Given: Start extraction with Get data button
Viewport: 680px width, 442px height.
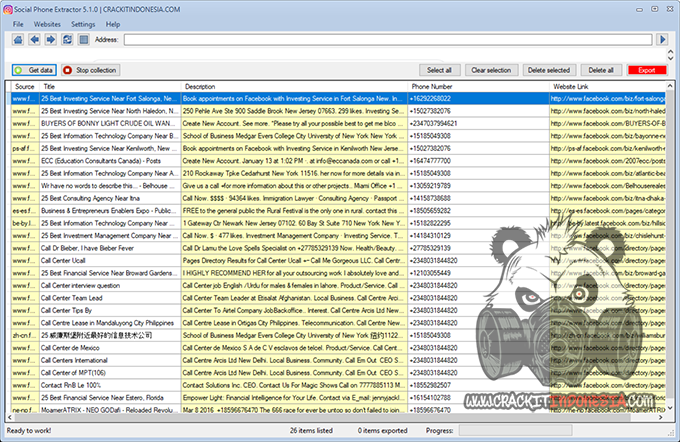Looking at the screenshot, I should pyautogui.click(x=34, y=71).
